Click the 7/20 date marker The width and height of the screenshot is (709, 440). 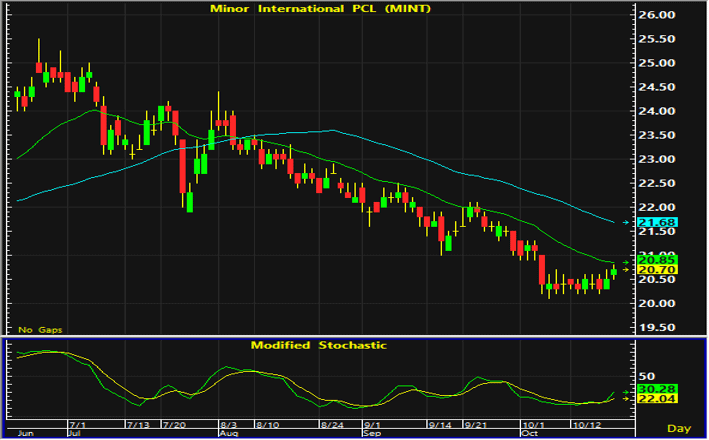(x=174, y=425)
